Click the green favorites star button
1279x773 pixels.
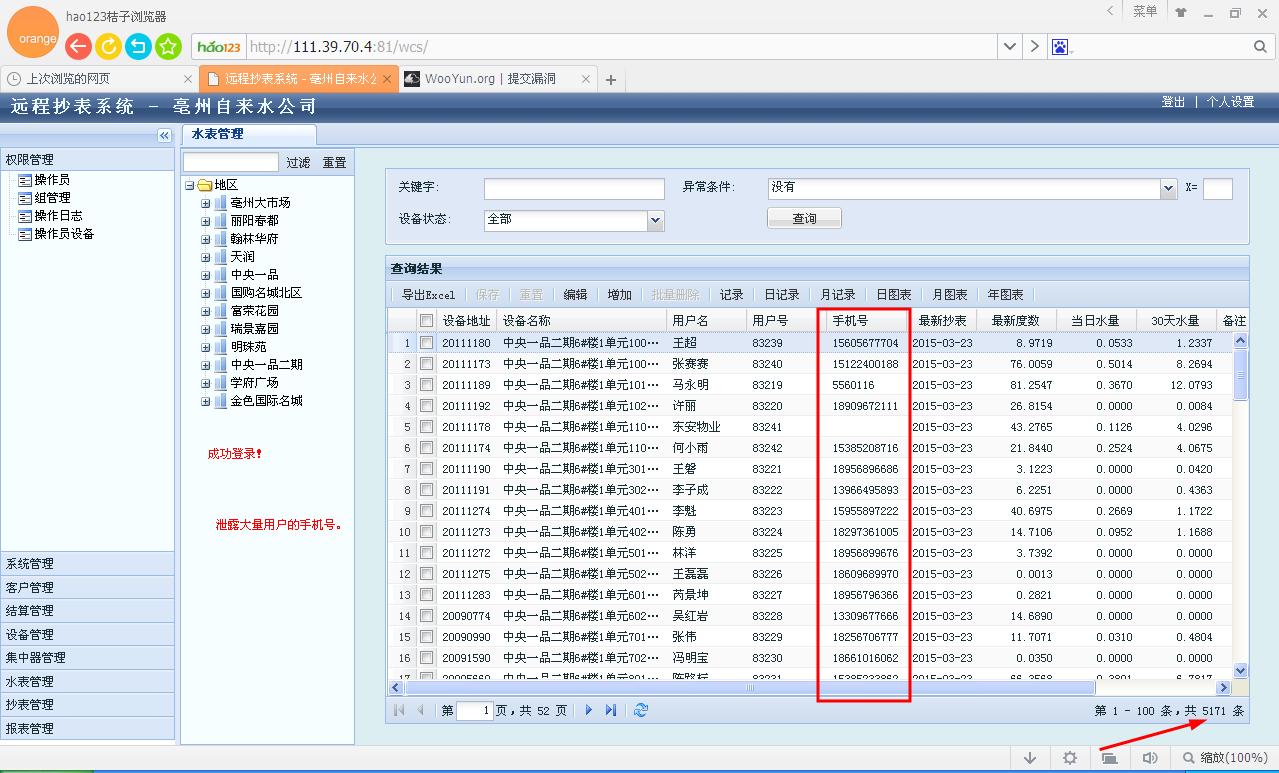(168, 46)
